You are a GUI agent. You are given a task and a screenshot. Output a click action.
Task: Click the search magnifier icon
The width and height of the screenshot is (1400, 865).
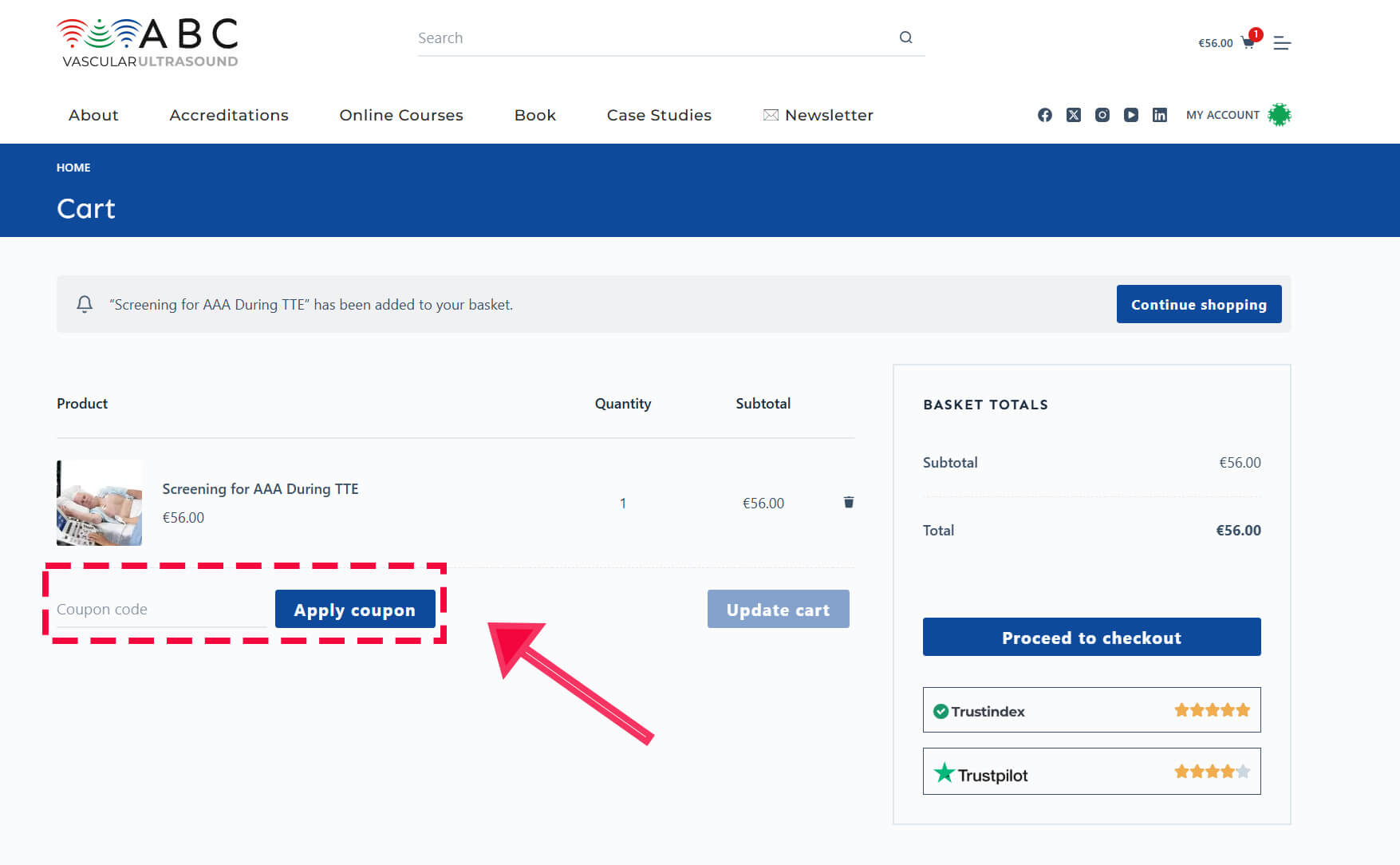[905, 37]
